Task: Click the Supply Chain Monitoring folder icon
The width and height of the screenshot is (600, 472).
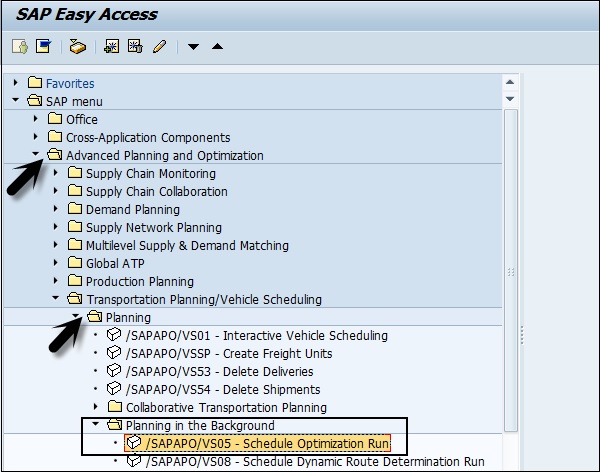Action: (x=75, y=173)
